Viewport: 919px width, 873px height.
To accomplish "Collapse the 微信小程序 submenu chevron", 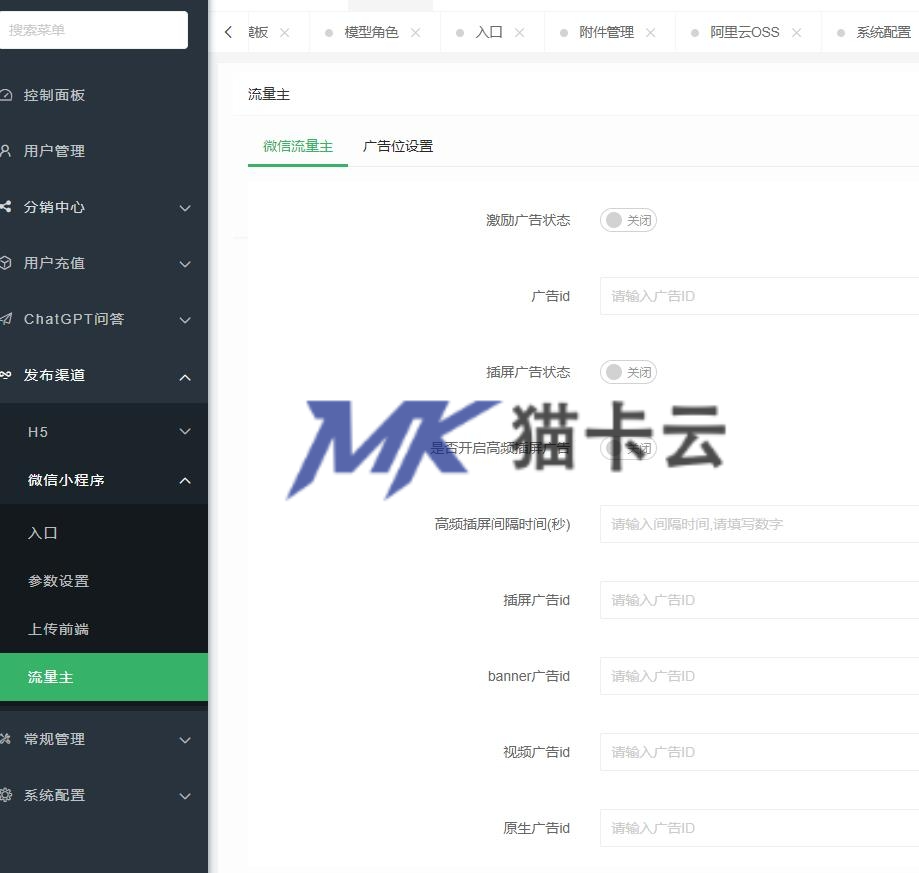I will 185,481.
